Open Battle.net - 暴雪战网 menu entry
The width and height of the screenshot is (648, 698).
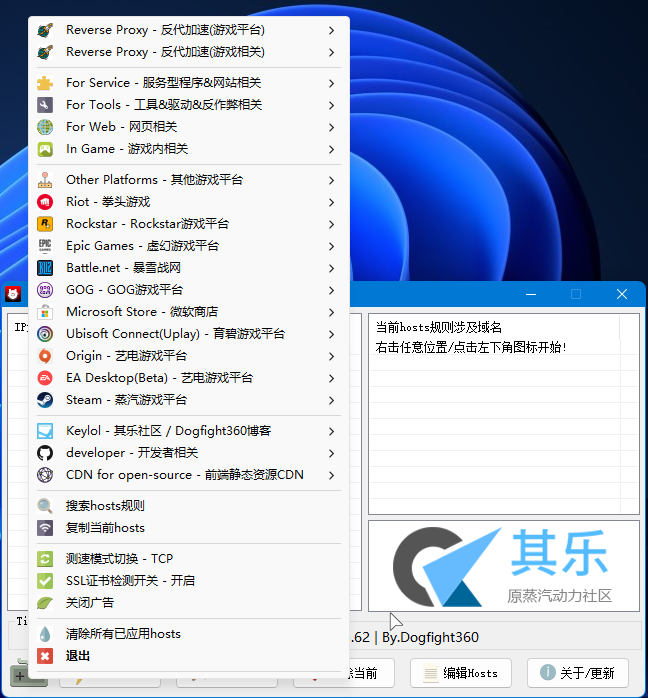(x=189, y=268)
